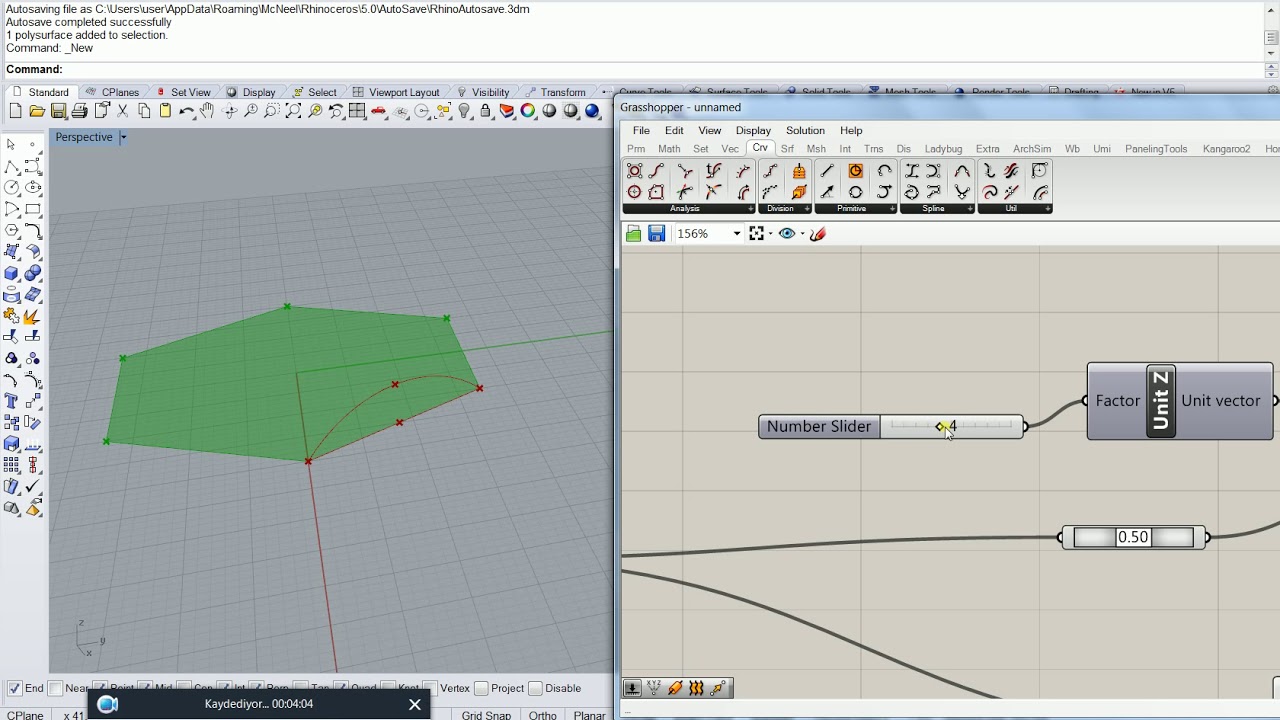Screen dimensions: 1280x720
Task: Click the red car icon in Rhino toolbar
Action: (379, 111)
